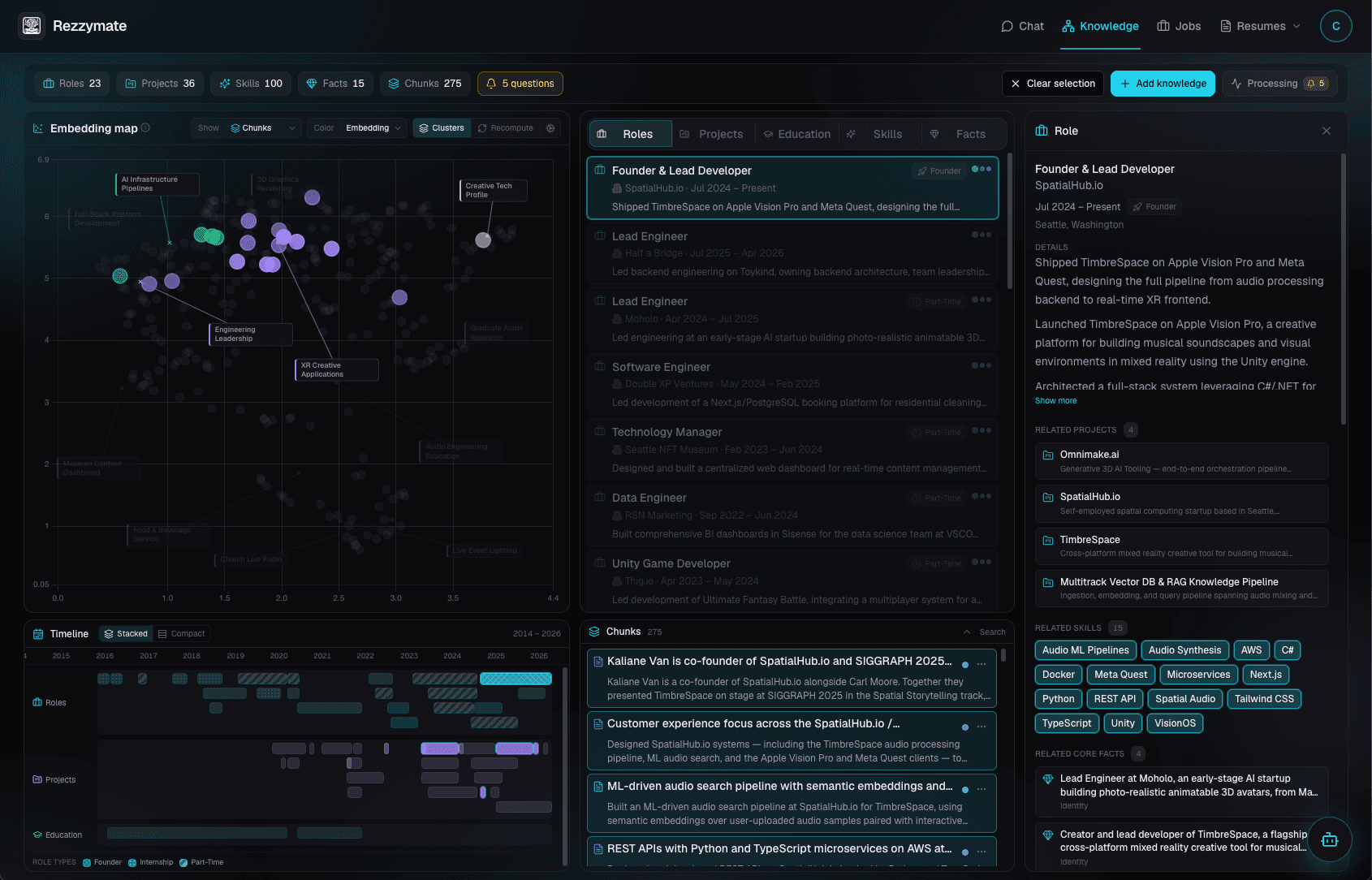Open the user avatar C menu

[1335, 26]
